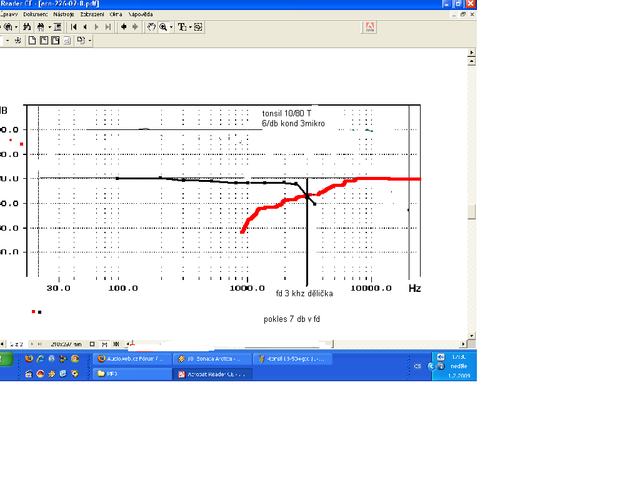Click the vertical scrollbar thumb
The width and height of the screenshot is (640, 480).
[472, 212]
